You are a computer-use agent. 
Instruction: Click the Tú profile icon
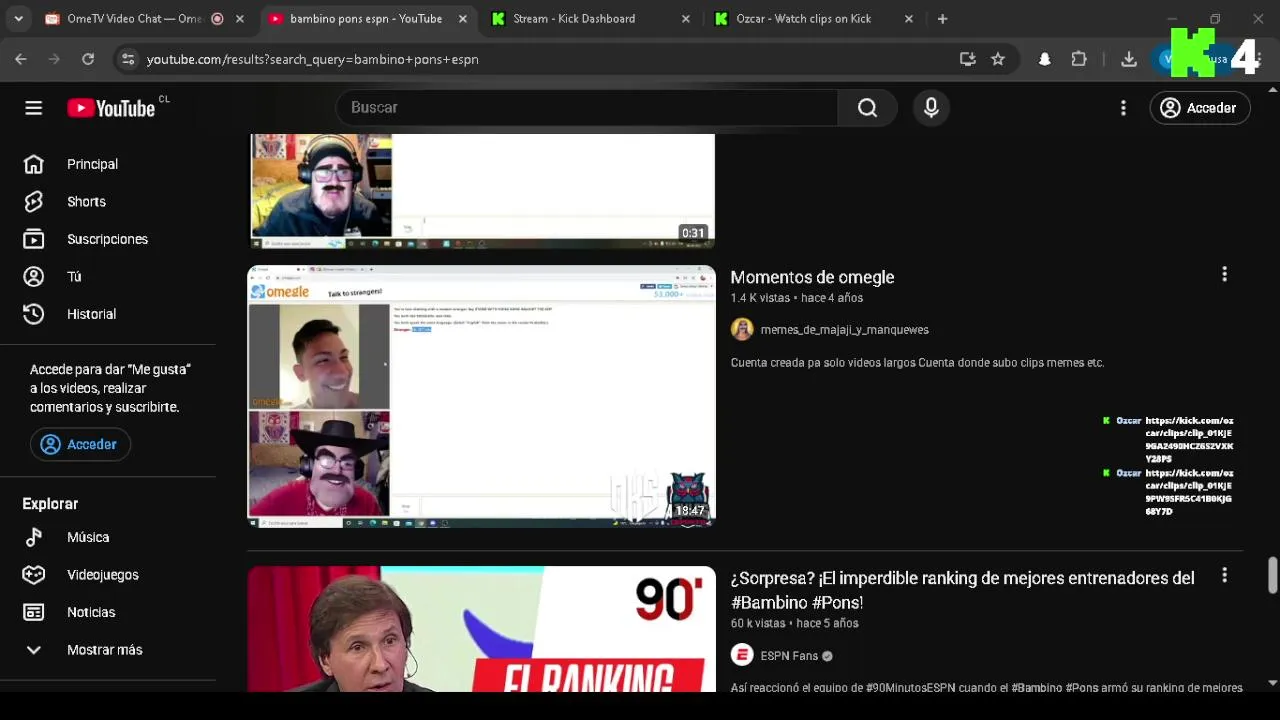(x=34, y=277)
